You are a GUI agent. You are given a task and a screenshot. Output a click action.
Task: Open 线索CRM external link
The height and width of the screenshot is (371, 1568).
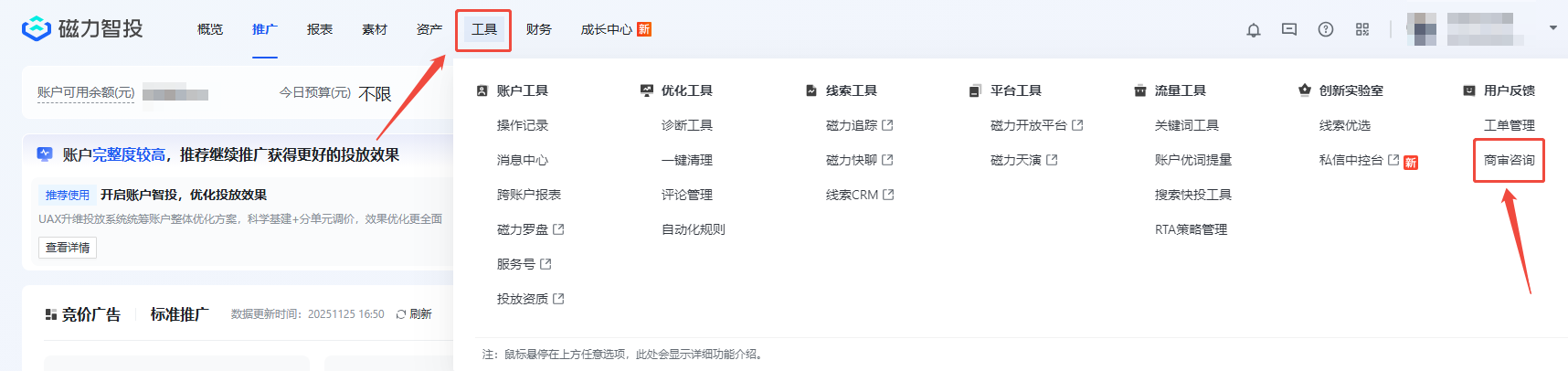click(x=860, y=195)
